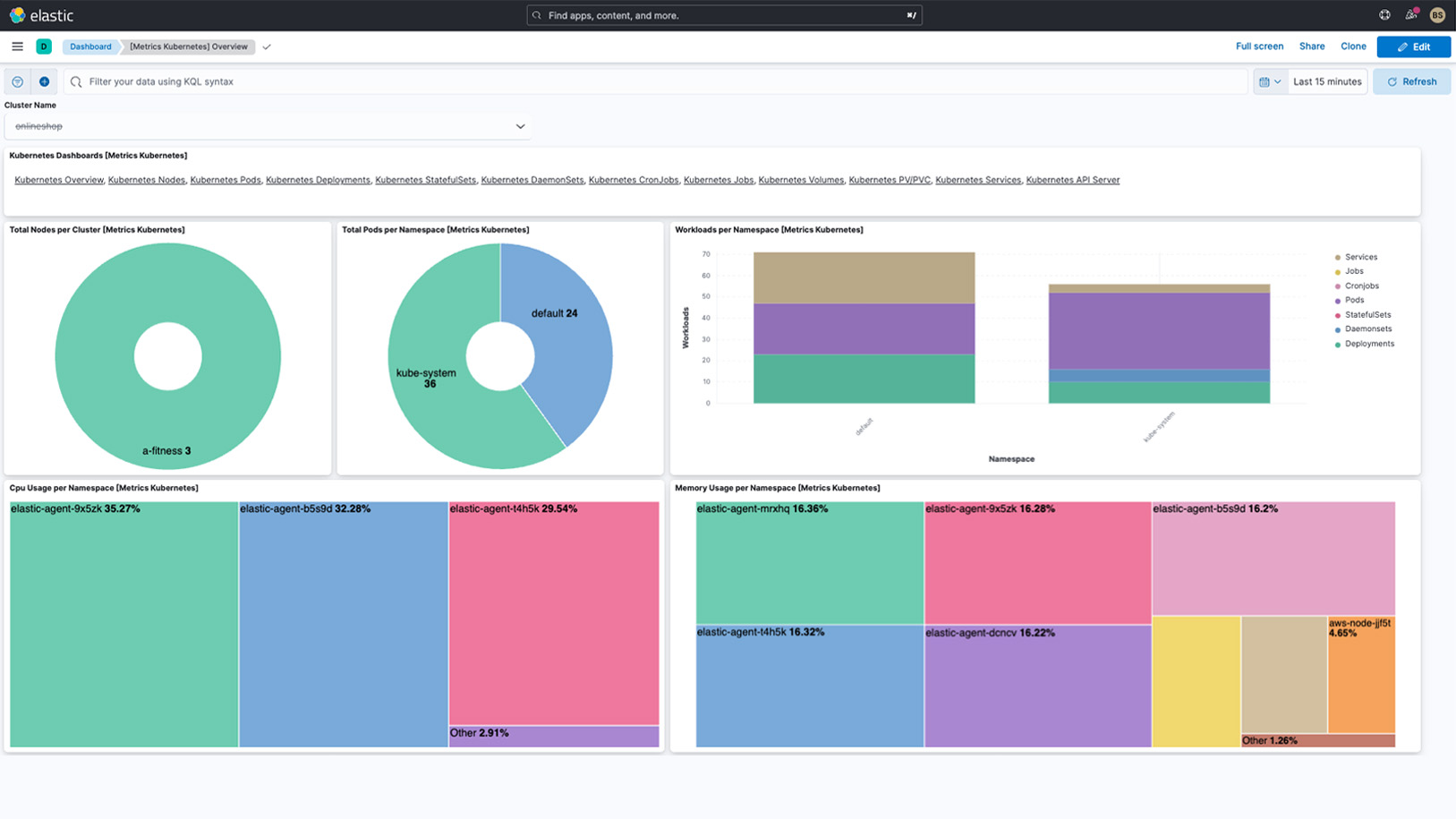The image size is (1456, 819).
Task: Click Clone in the top bar
Action: coord(1353,47)
